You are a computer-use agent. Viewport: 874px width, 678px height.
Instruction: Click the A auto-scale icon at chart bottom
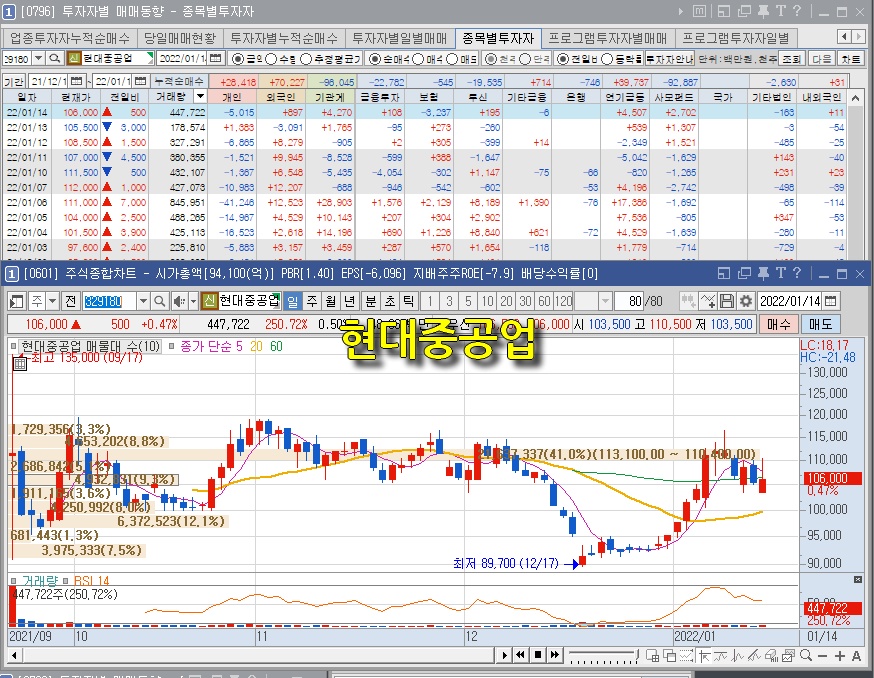coord(856,656)
